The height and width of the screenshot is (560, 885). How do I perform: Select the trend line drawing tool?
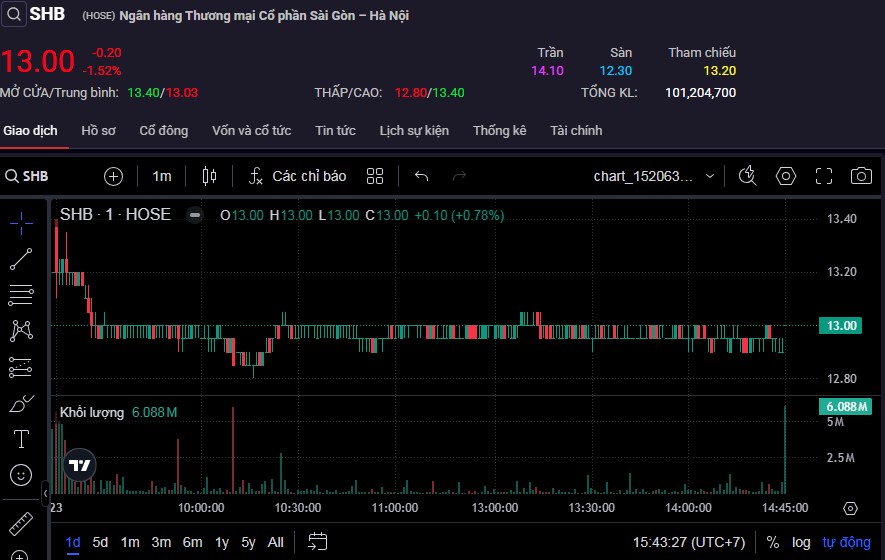(x=21, y=259)
